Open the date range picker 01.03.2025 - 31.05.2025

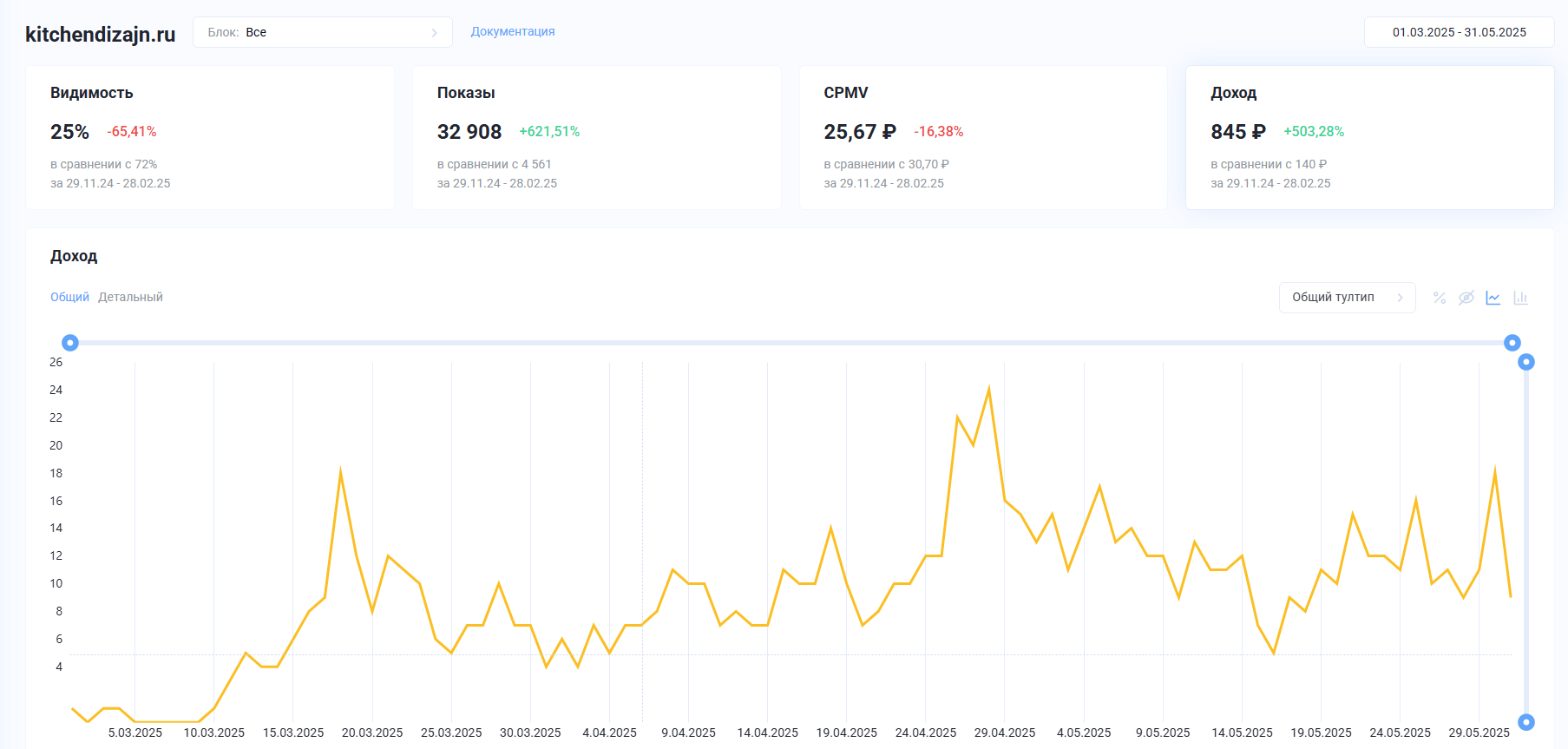[1459, 32]
